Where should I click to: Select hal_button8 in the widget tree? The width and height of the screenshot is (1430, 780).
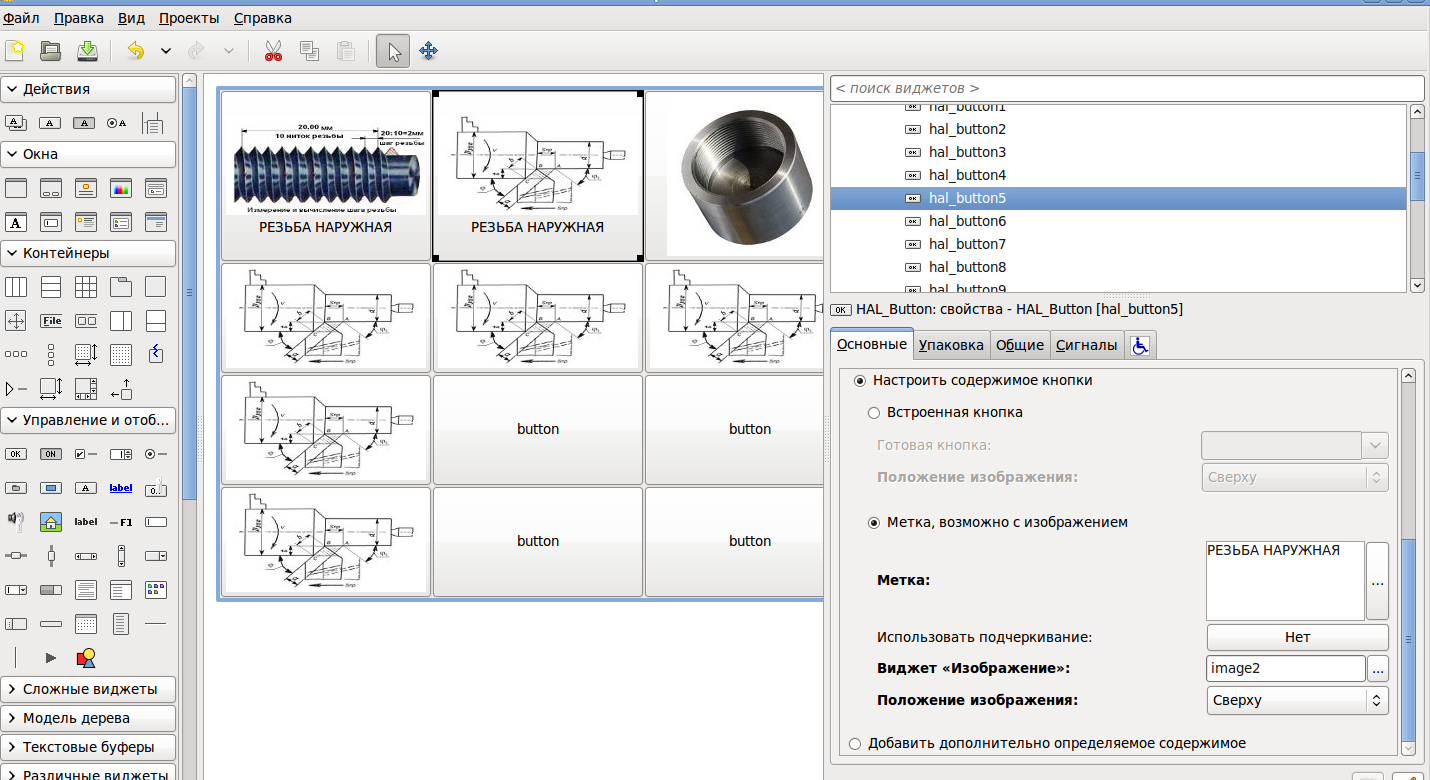pyautogui.click(x=1120, y=267)
